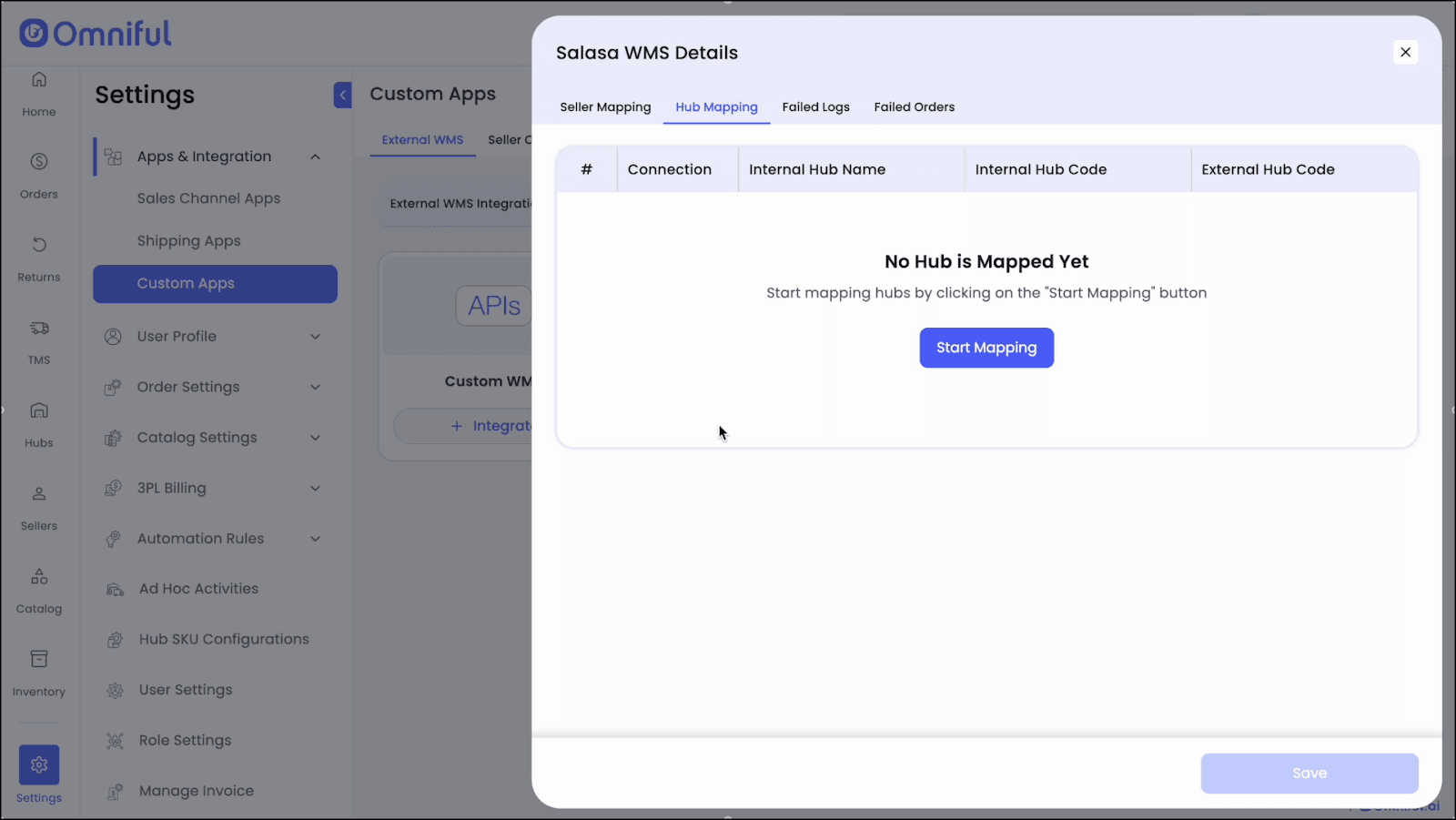Click the Settings gear icon

coord(39,765)
